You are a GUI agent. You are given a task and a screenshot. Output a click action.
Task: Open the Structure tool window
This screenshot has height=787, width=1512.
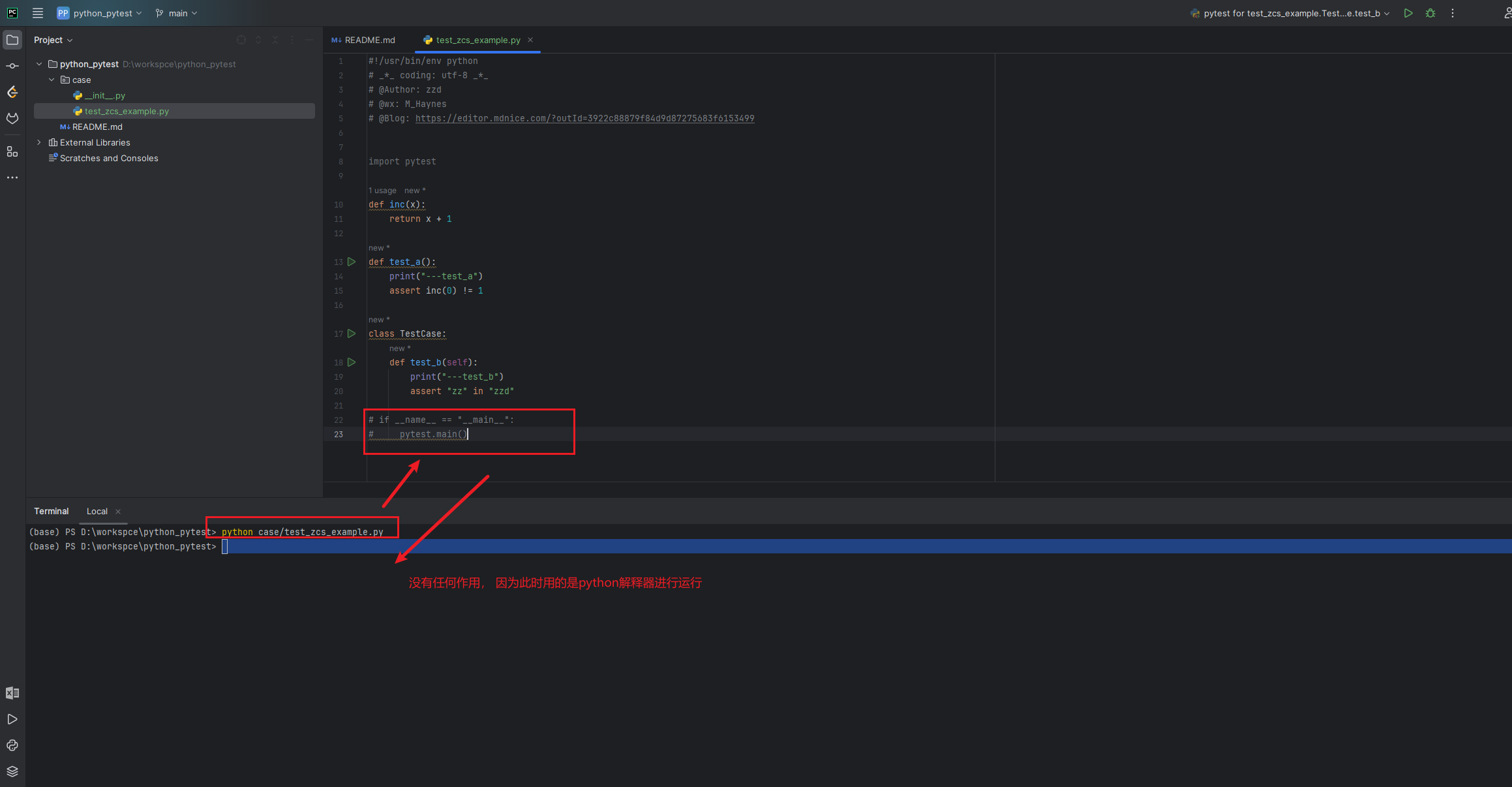[x=12, y=151]
